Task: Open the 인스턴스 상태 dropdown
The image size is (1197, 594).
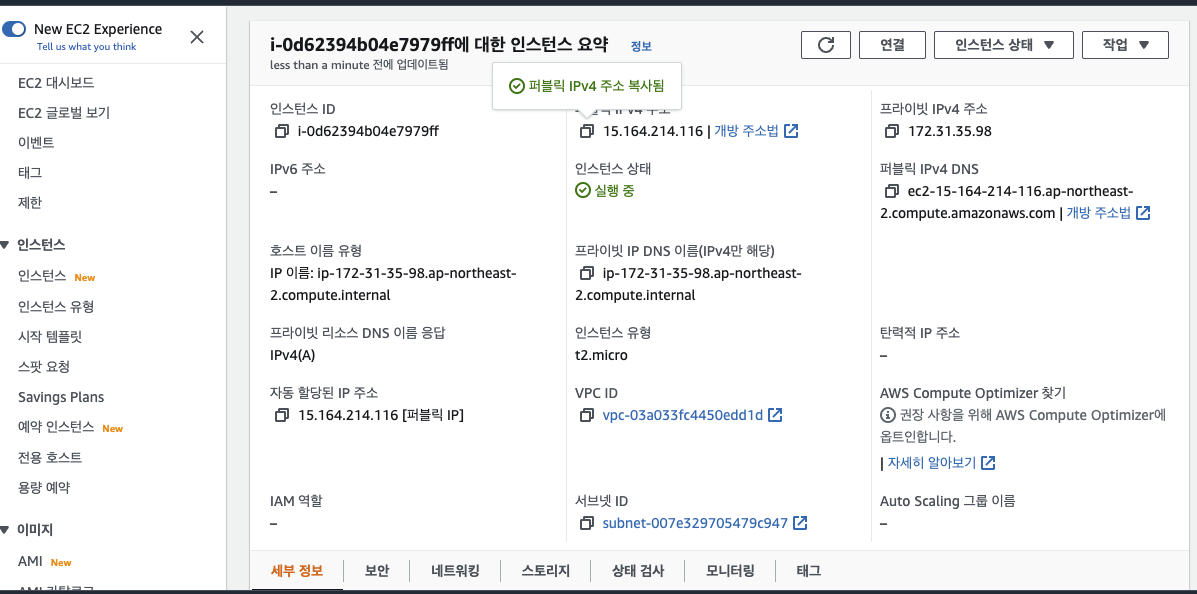Action: (1004, 45)
